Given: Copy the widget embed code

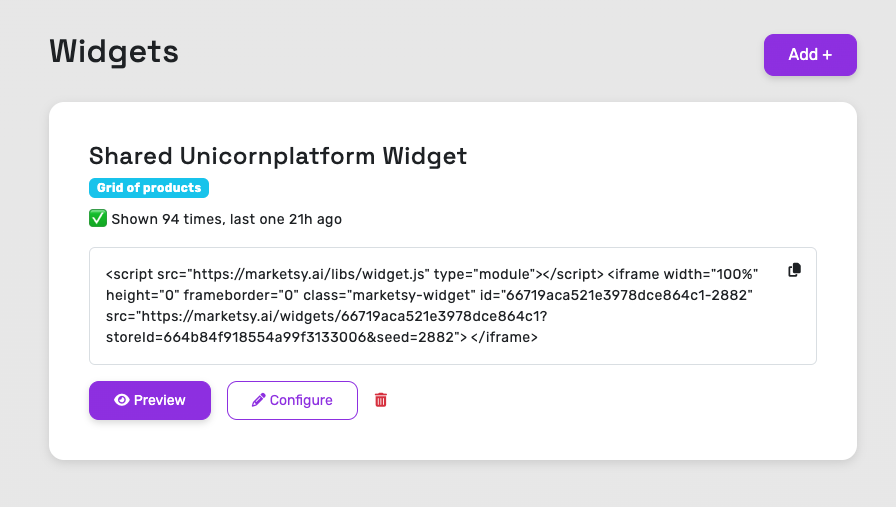Looking at the screenshot, I should [794, 270].
